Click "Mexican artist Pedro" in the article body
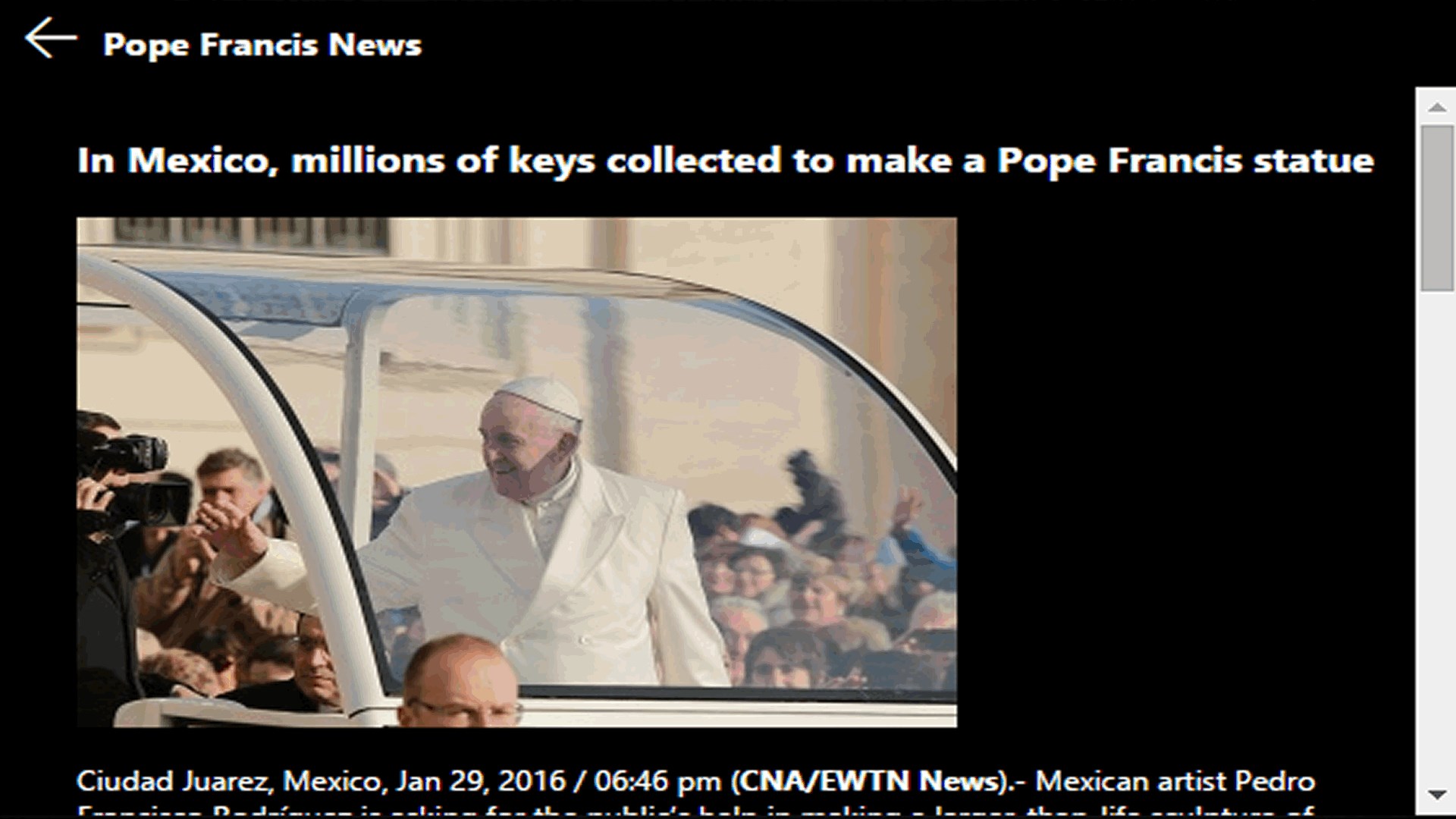 pyautogui.click(x=1175, y=781)
